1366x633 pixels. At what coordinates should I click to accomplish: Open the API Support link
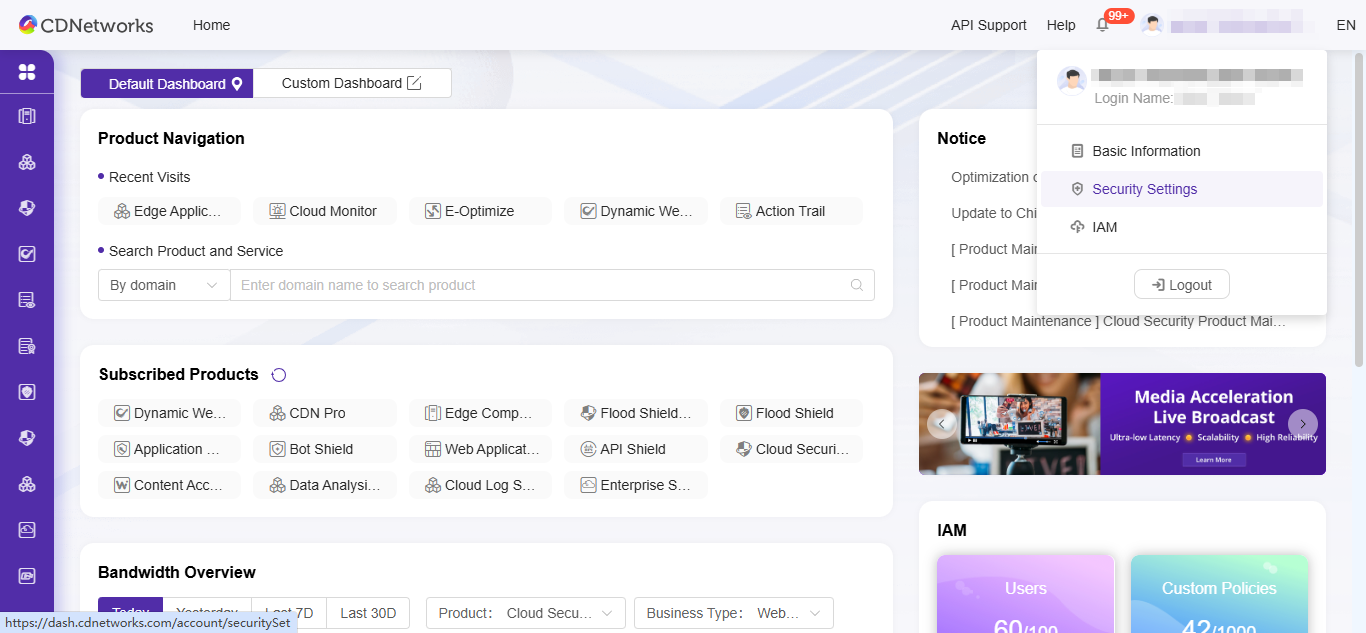[988, 25]
